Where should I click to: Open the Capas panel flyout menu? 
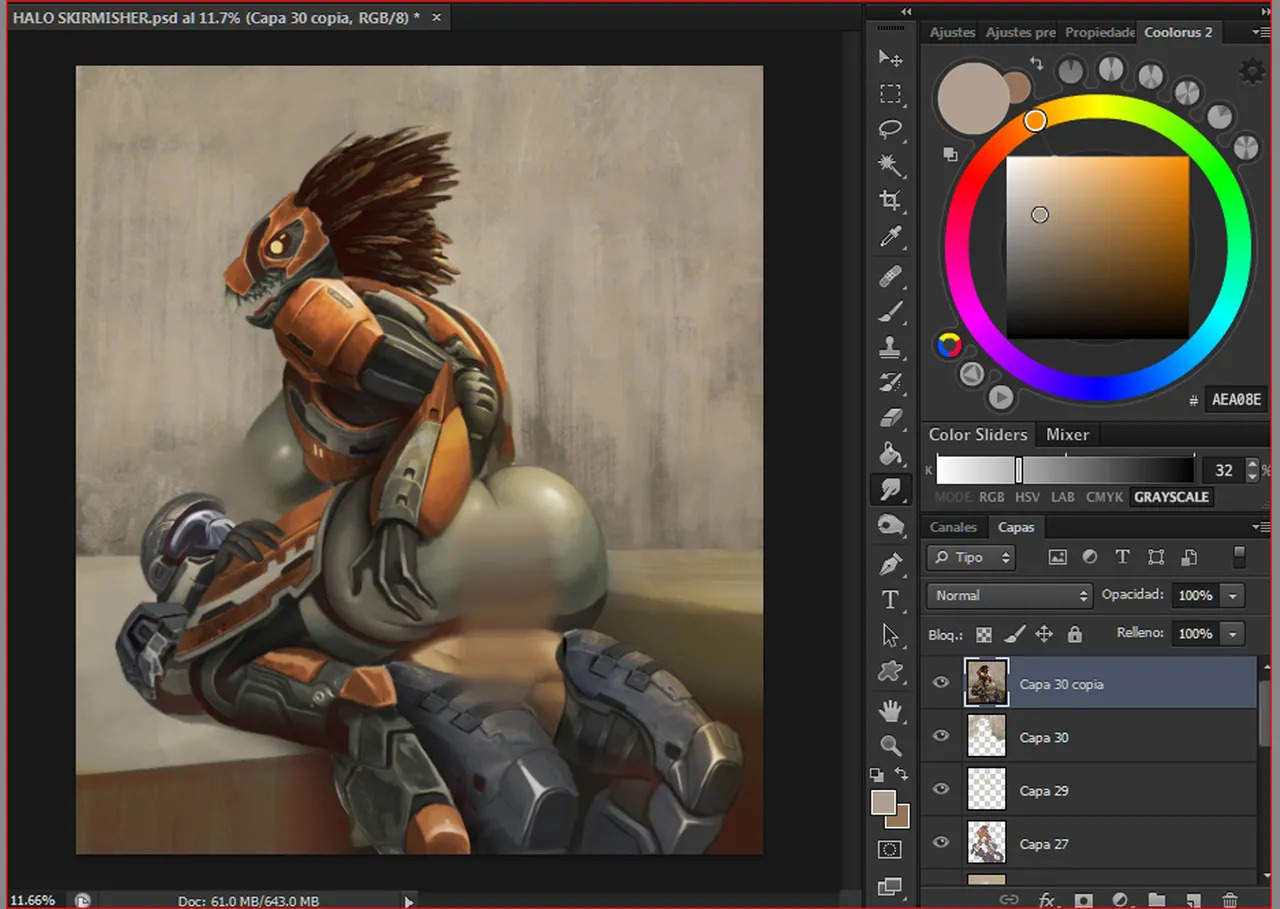pyautogui.click(x=1260, y=527)
